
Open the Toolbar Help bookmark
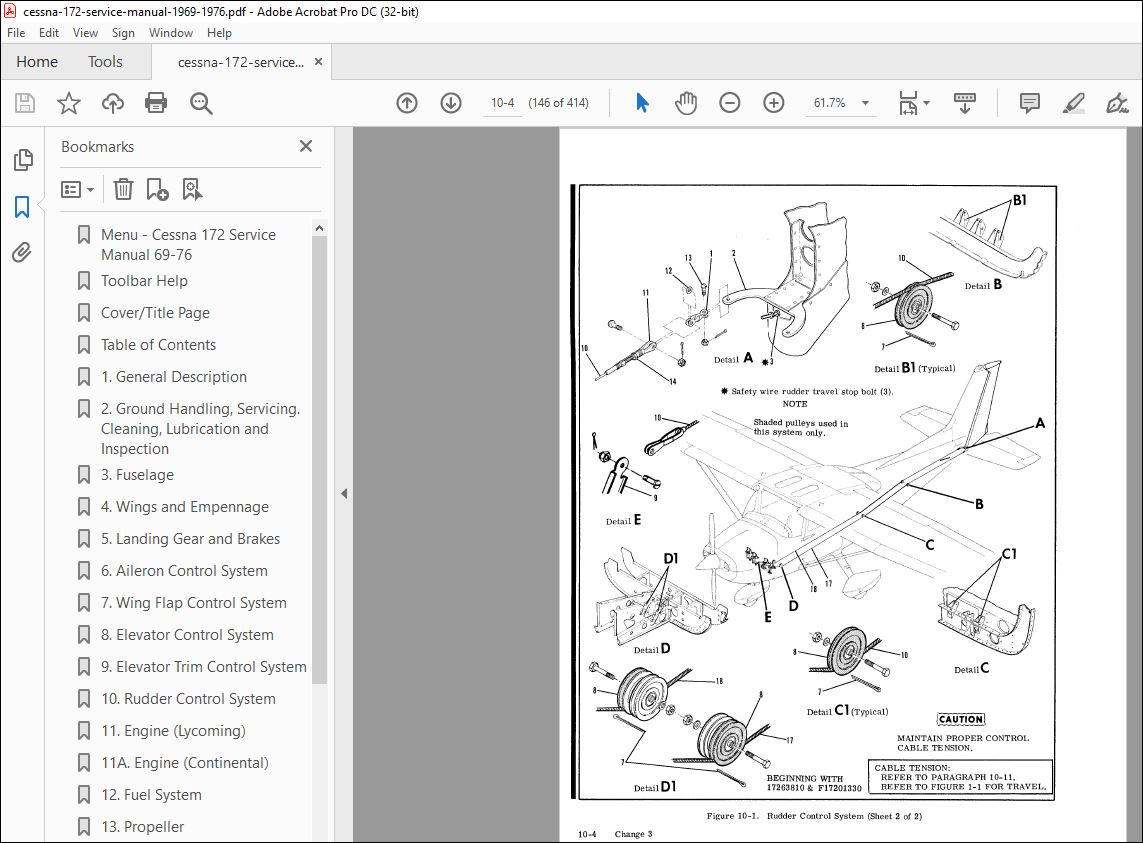[144, 281]
